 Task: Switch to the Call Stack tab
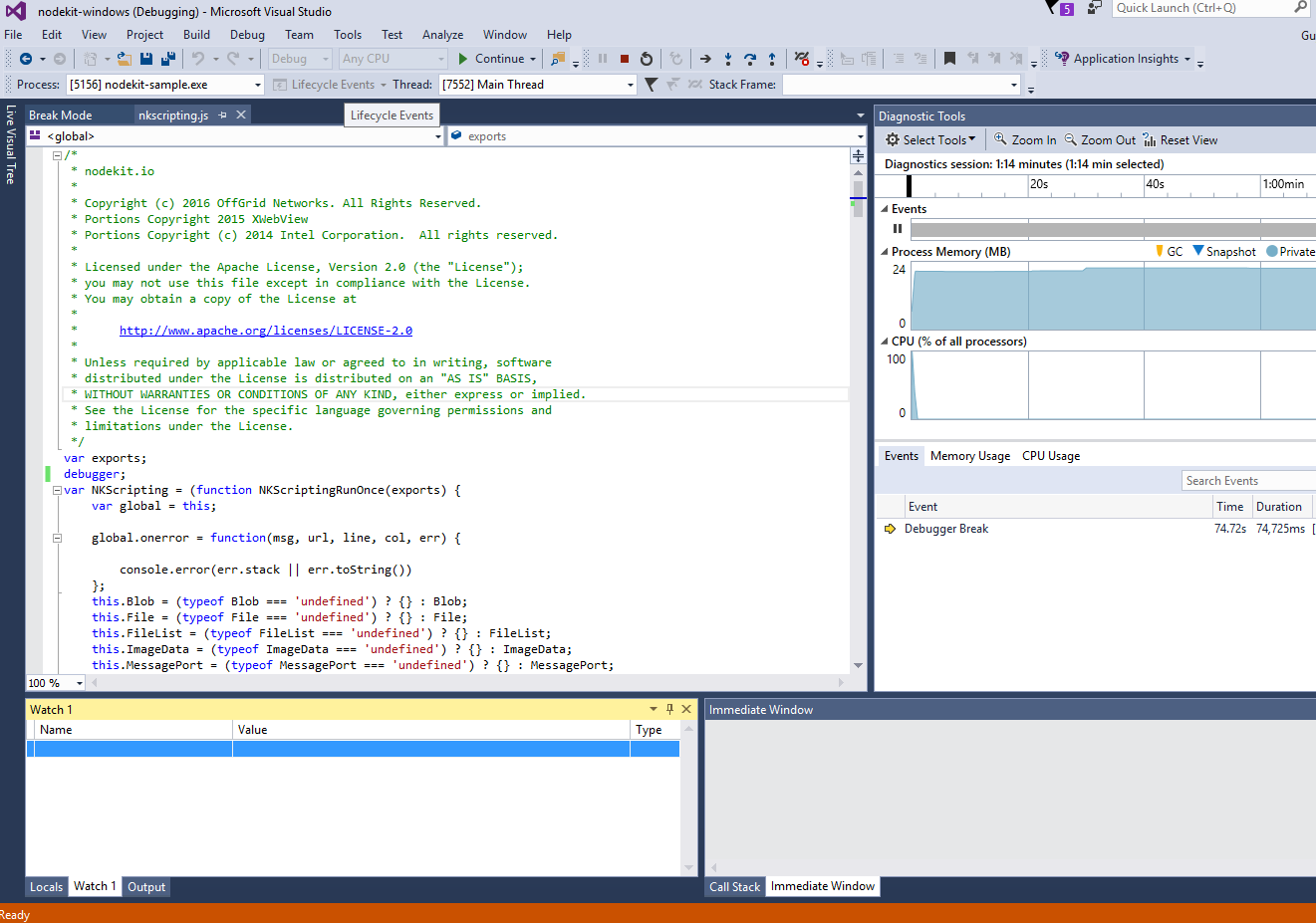(x=734, y=887)
